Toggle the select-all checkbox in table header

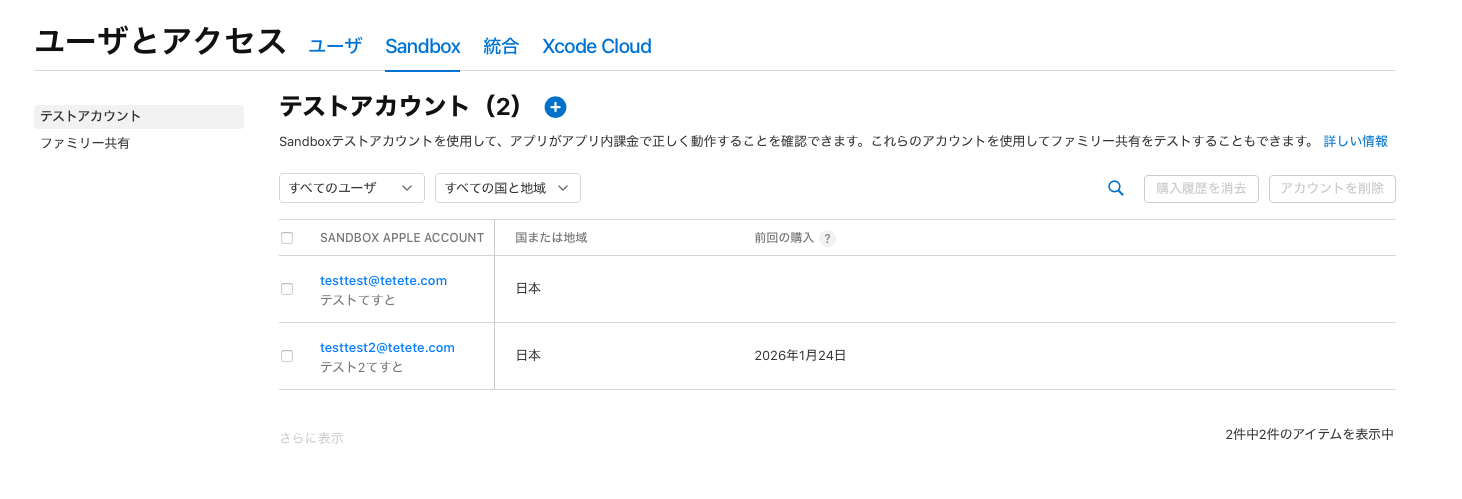click(x=287, y=238)
